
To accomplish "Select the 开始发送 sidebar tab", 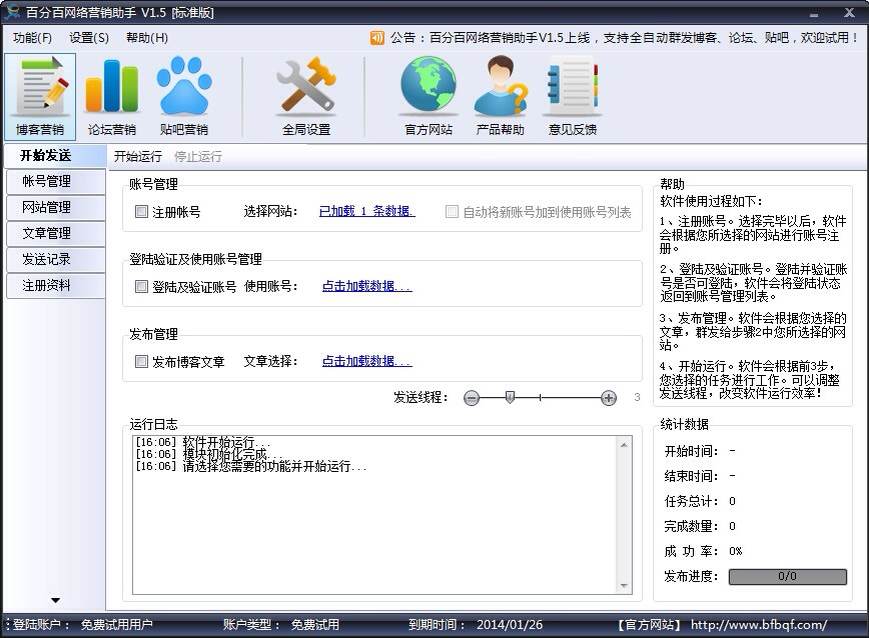I will click(x=54, y=156).
